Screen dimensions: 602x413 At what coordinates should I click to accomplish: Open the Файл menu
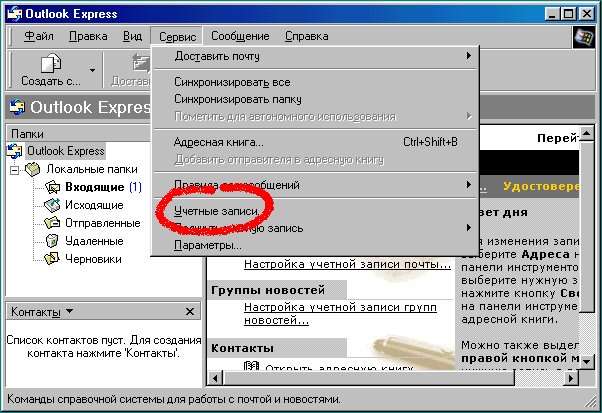38,36
